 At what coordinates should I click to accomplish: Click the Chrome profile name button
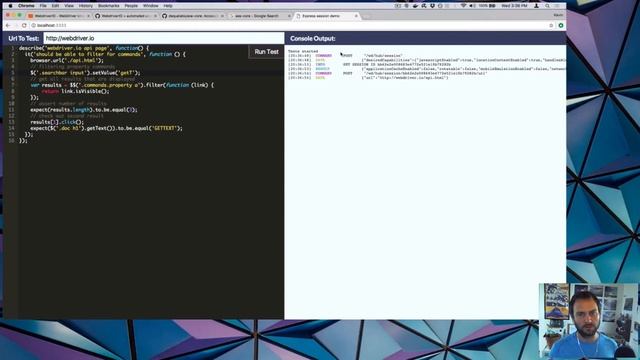point(558,16)
